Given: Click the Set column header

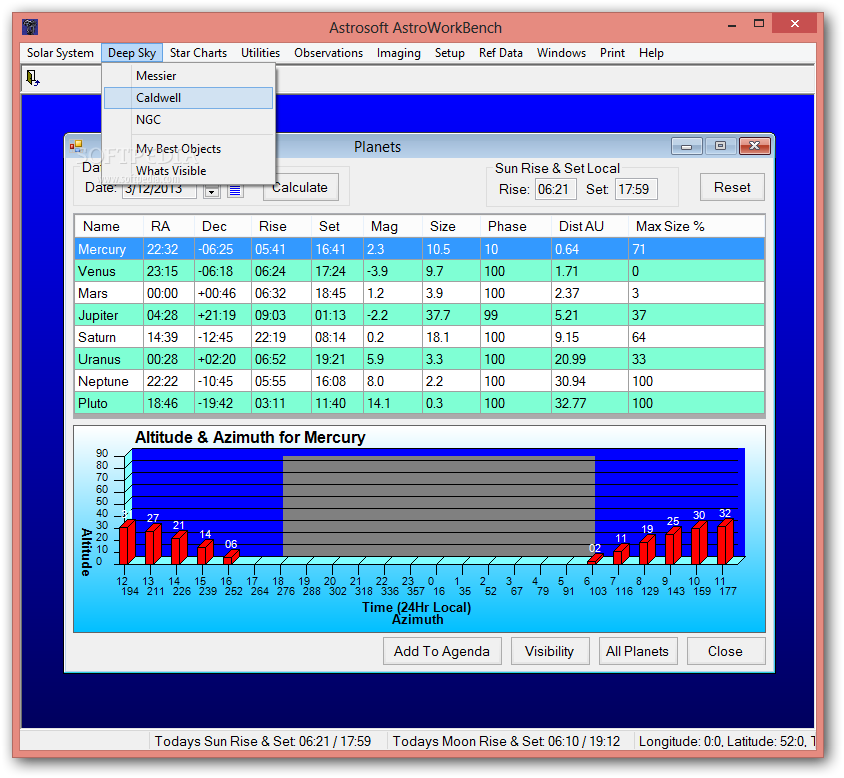Looking at the screenshot, I should pyautogui.click(x=337, y=226).
